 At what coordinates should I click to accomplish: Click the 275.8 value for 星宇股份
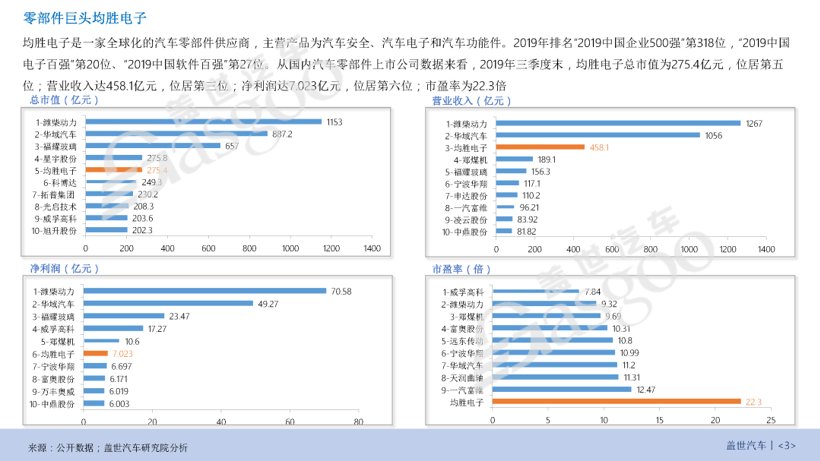click(157, 158)
